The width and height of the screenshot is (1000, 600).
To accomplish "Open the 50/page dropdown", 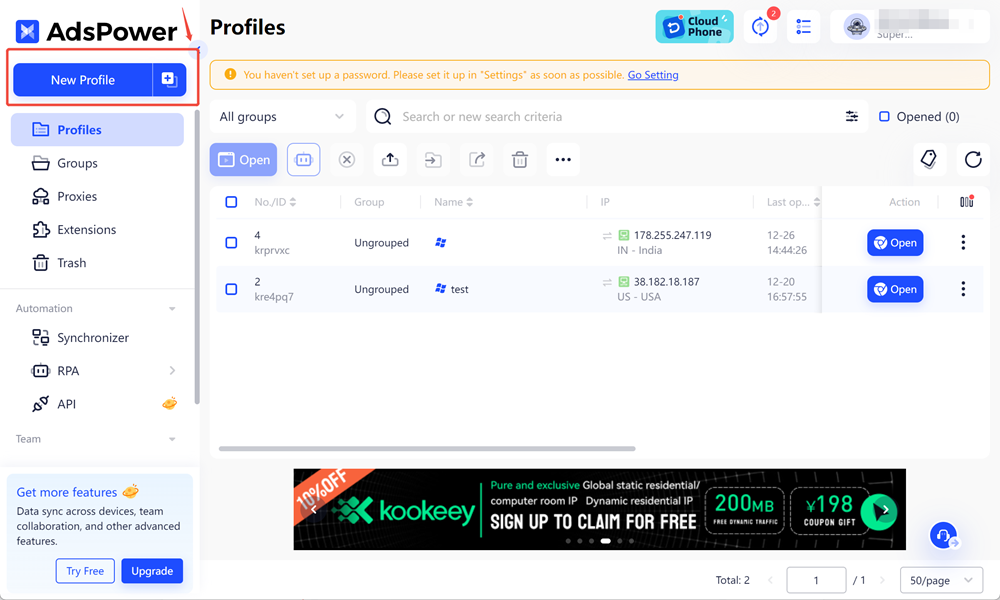I will [x=941, y=580].
